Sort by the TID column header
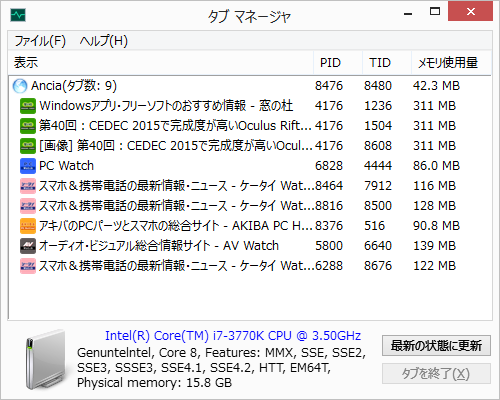 click(387, 63)
